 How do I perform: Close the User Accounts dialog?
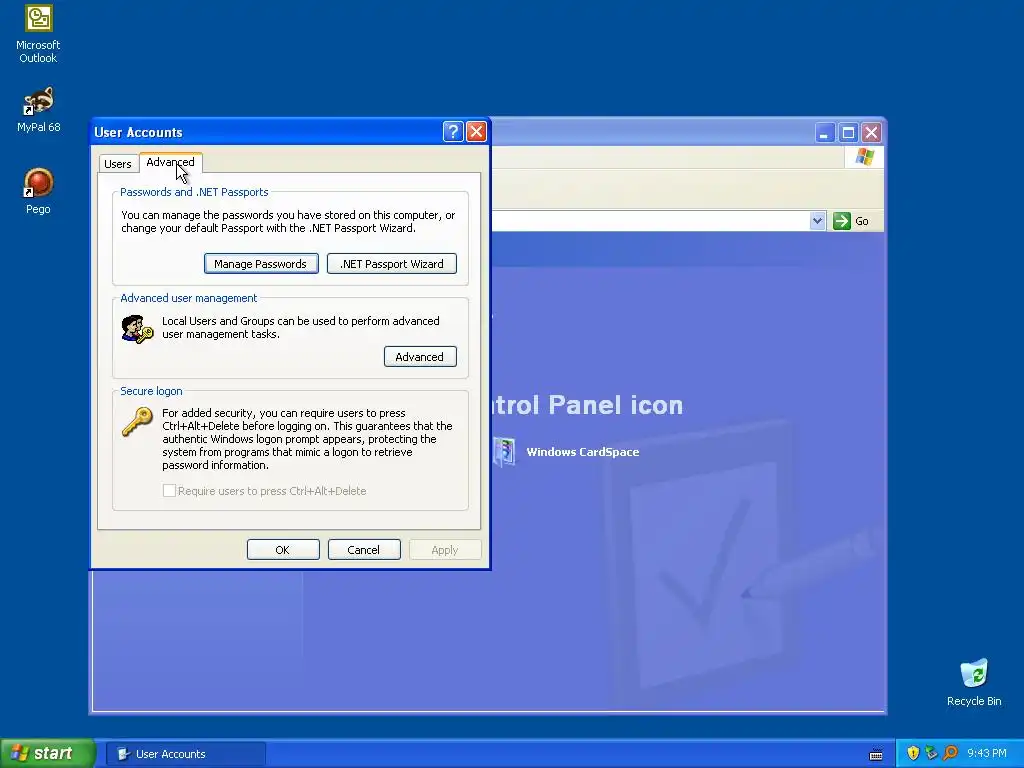pos(476,132)
